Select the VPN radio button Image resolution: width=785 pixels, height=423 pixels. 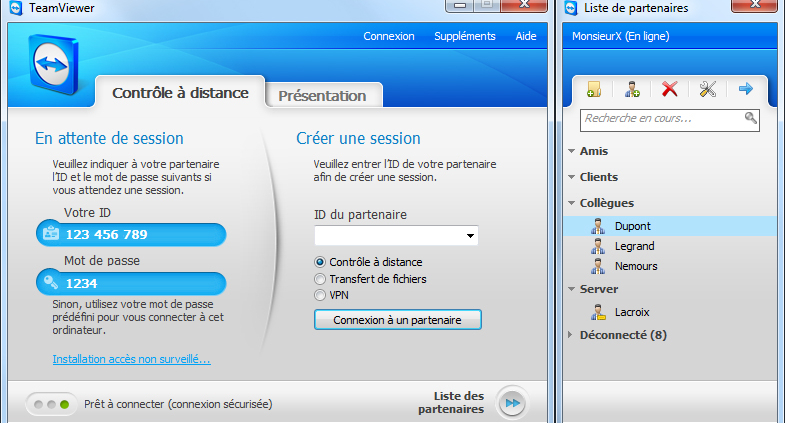pos(319,295)
